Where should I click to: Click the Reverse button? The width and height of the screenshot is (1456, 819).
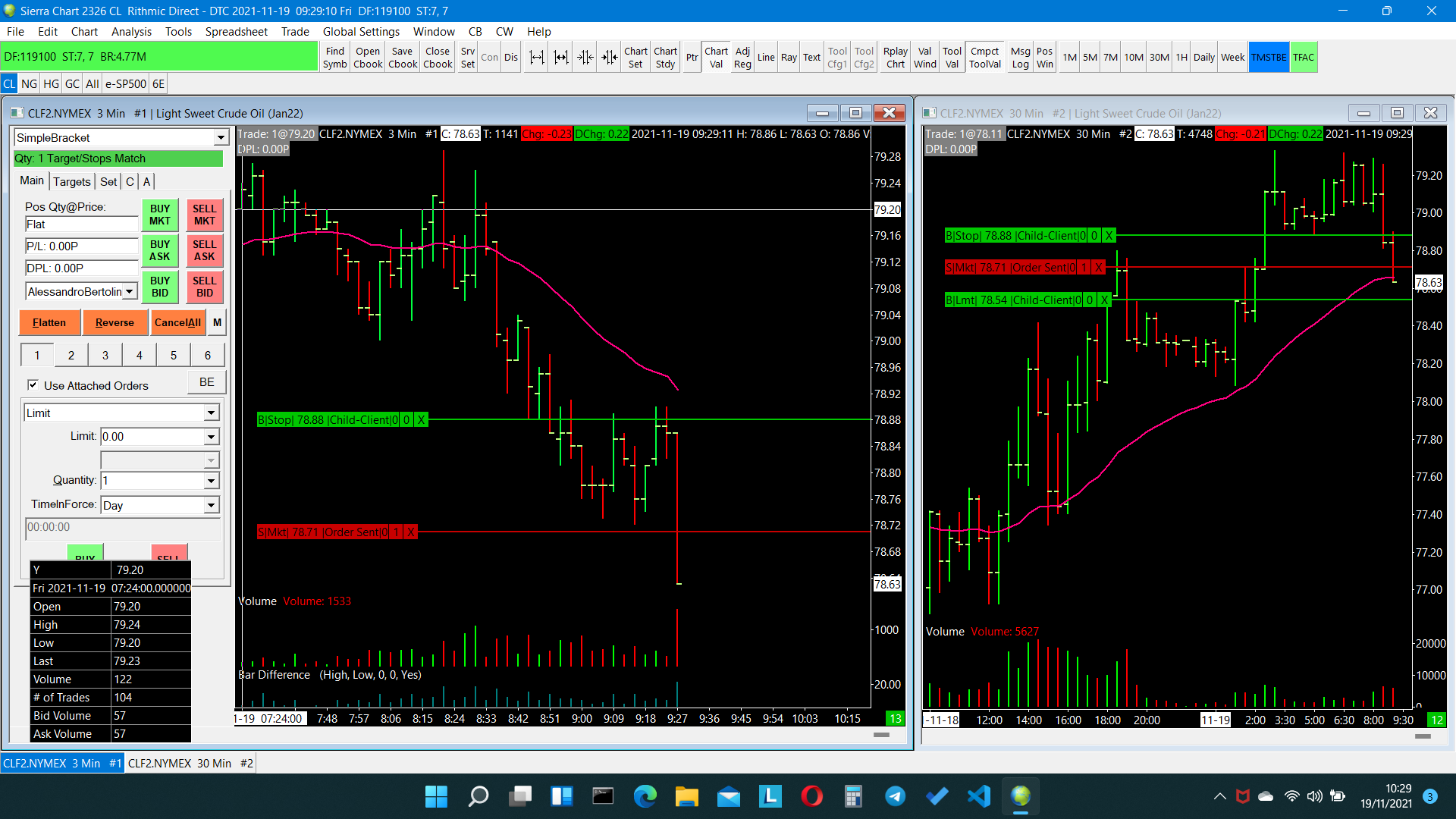(115, 323)
